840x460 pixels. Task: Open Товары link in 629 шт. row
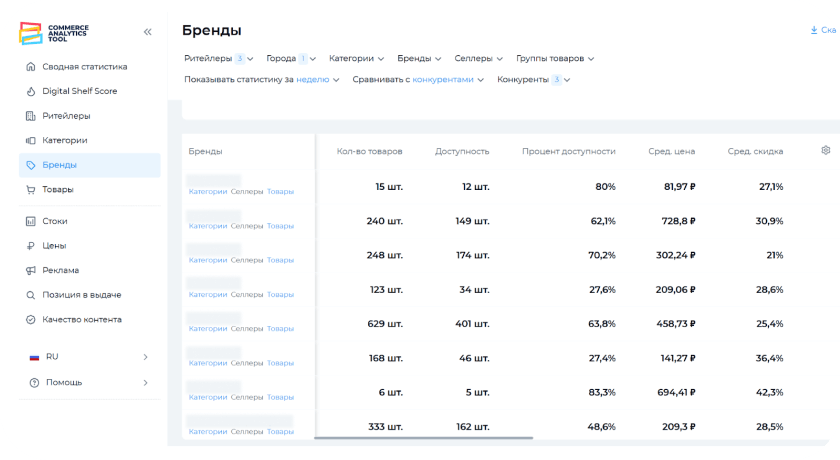(x=280, y=329)
